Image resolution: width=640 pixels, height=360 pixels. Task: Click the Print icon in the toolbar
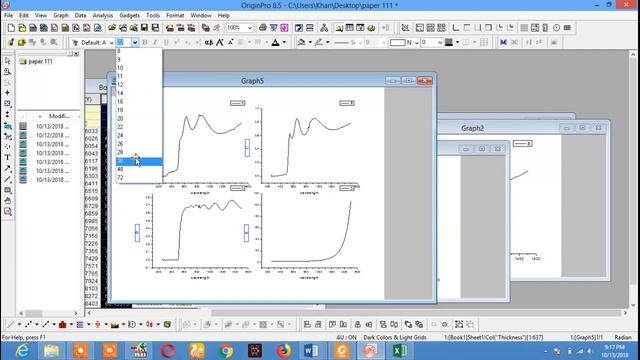262,28
